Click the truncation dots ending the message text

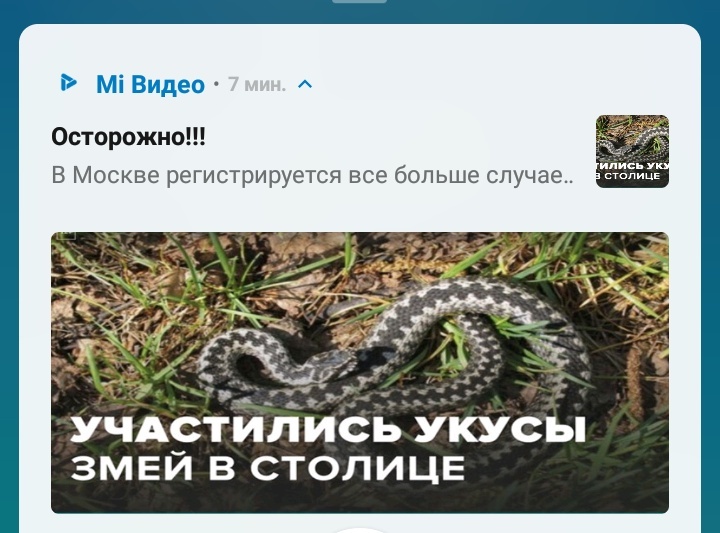568,182
